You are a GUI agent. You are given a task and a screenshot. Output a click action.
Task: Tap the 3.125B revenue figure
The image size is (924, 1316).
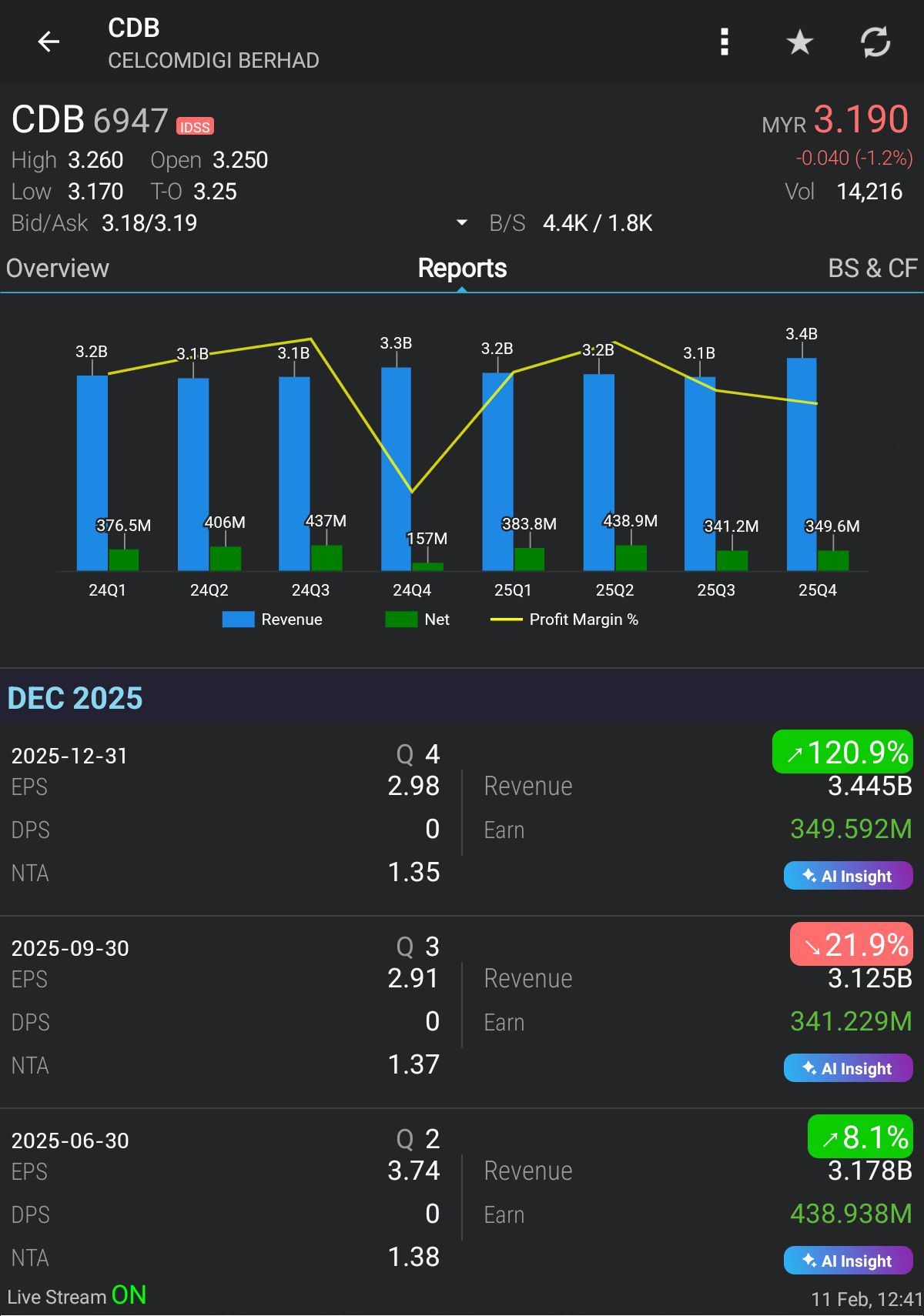(x=870, y=978)
